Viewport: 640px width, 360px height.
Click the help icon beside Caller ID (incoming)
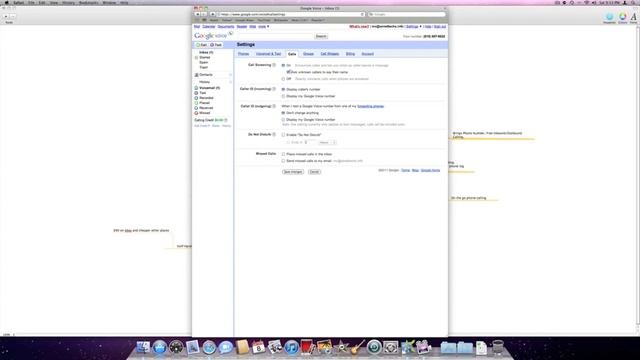pos(274,89)
